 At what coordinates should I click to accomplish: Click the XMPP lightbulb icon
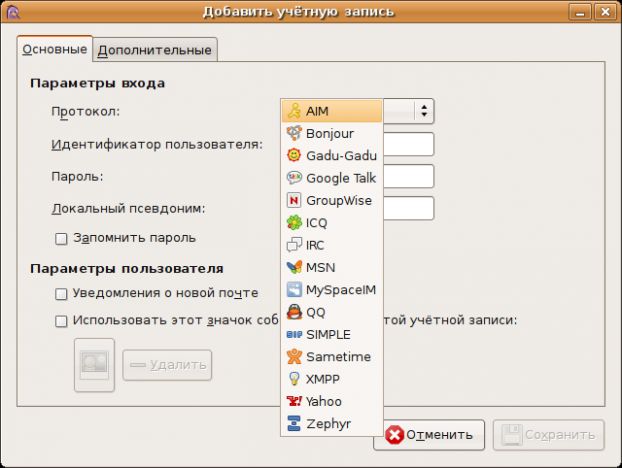[294, 379]
